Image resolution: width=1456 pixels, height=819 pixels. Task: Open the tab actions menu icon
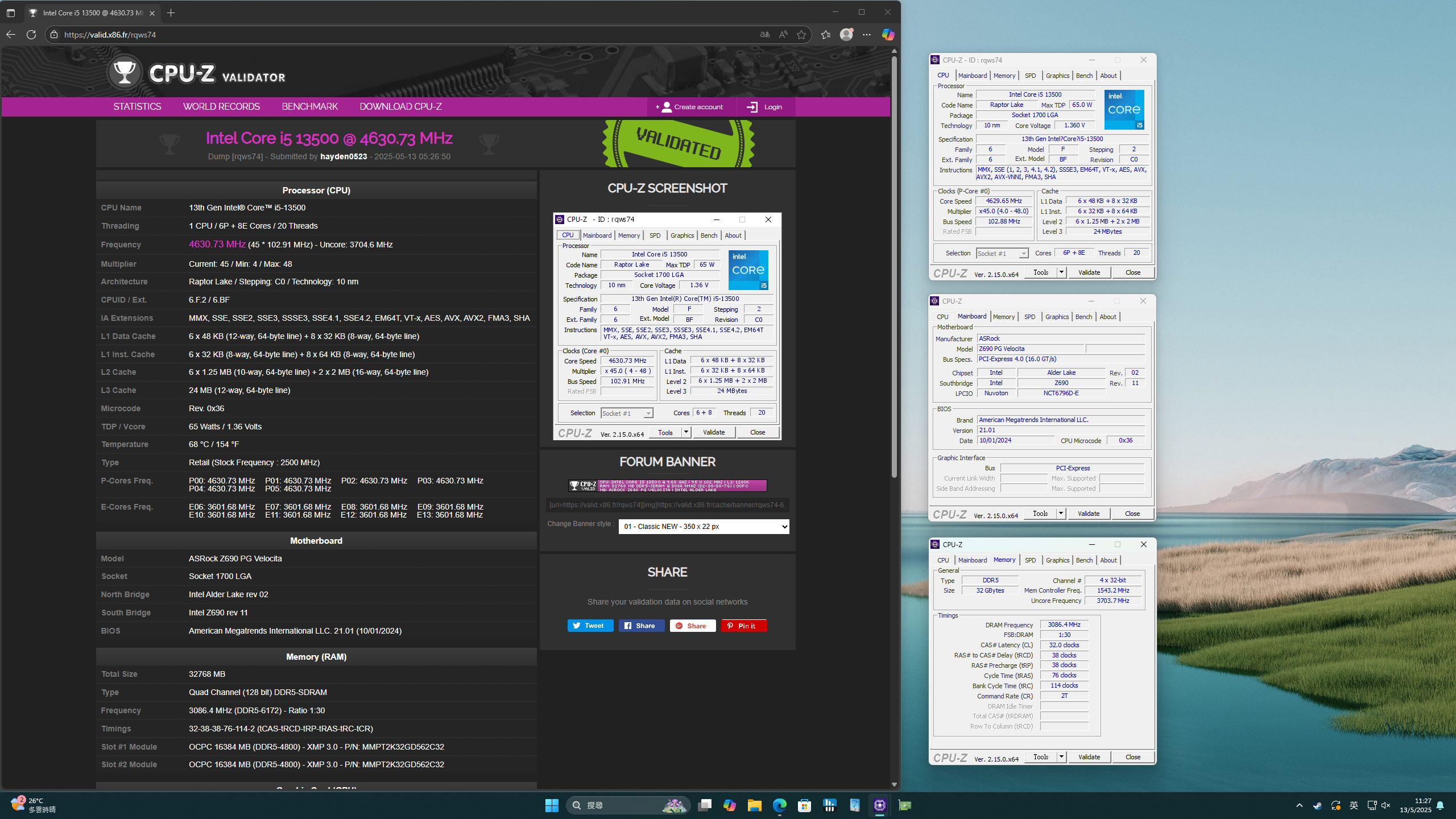click(11, 13)
